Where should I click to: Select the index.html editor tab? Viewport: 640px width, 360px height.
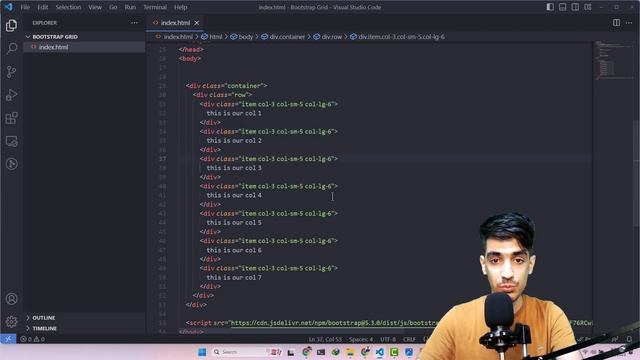(175, 23)
